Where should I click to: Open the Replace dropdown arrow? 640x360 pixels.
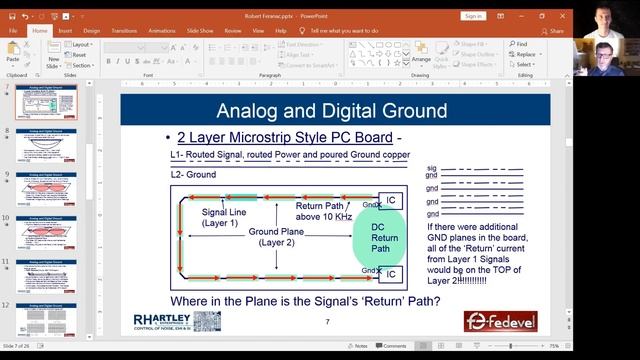541,54
